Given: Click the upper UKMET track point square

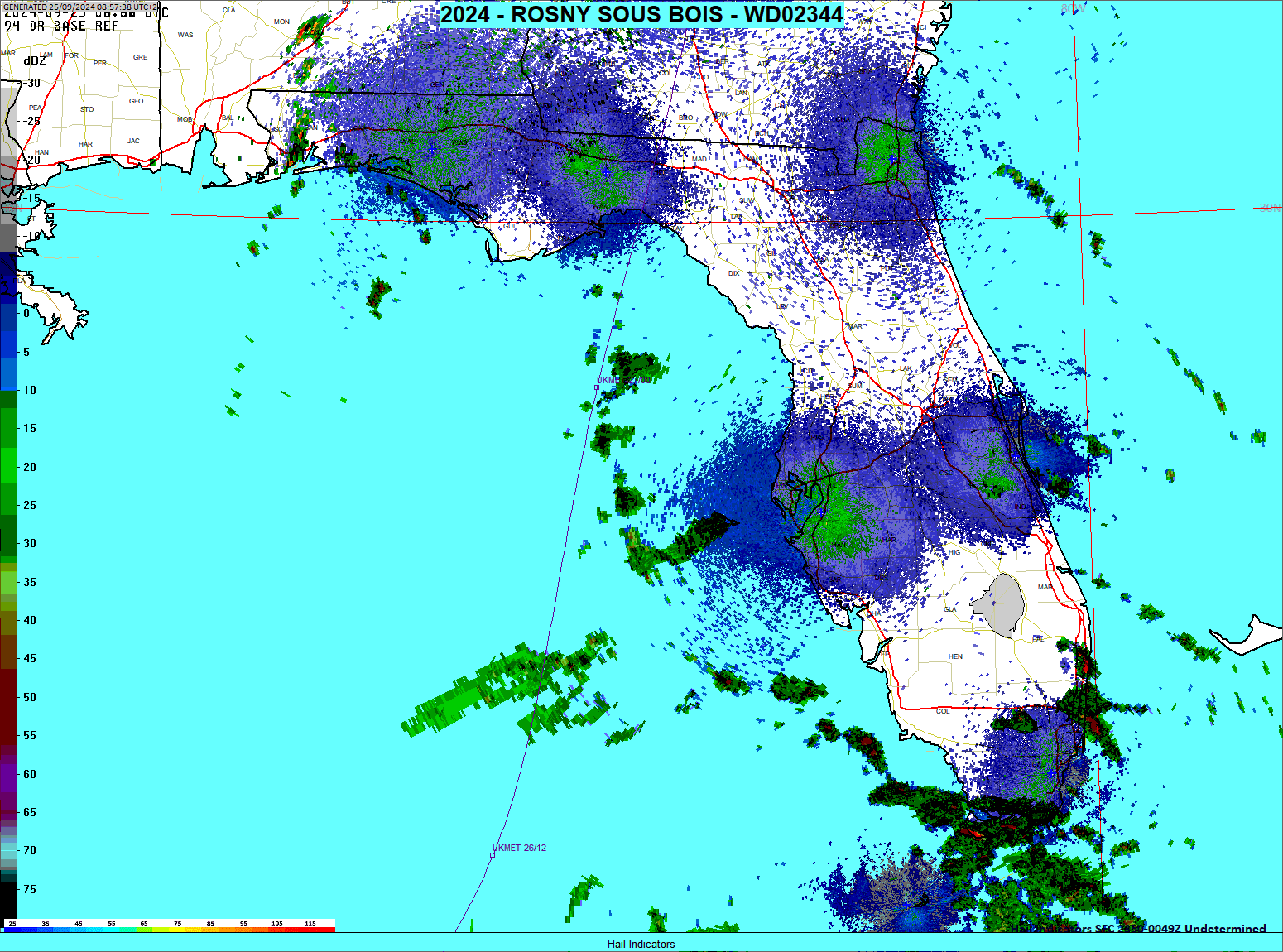Looking at the screenshot, I should pos(596,387).
